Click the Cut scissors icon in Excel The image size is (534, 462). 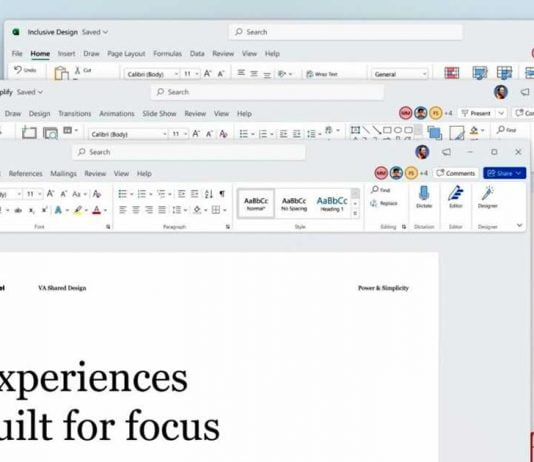point(78,70)
